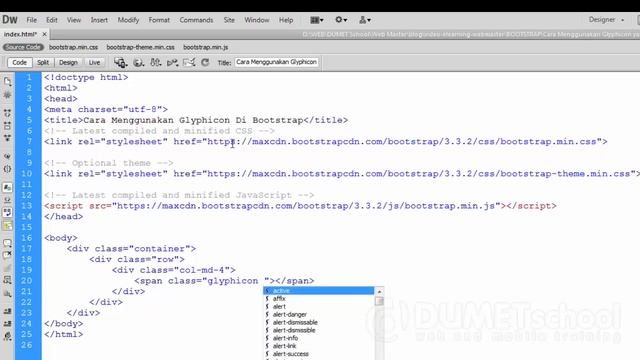Click the Collapse Full Tag icon
Image resolution: width=640 pixels, height=360 pixels.
[x=7, y=113]
